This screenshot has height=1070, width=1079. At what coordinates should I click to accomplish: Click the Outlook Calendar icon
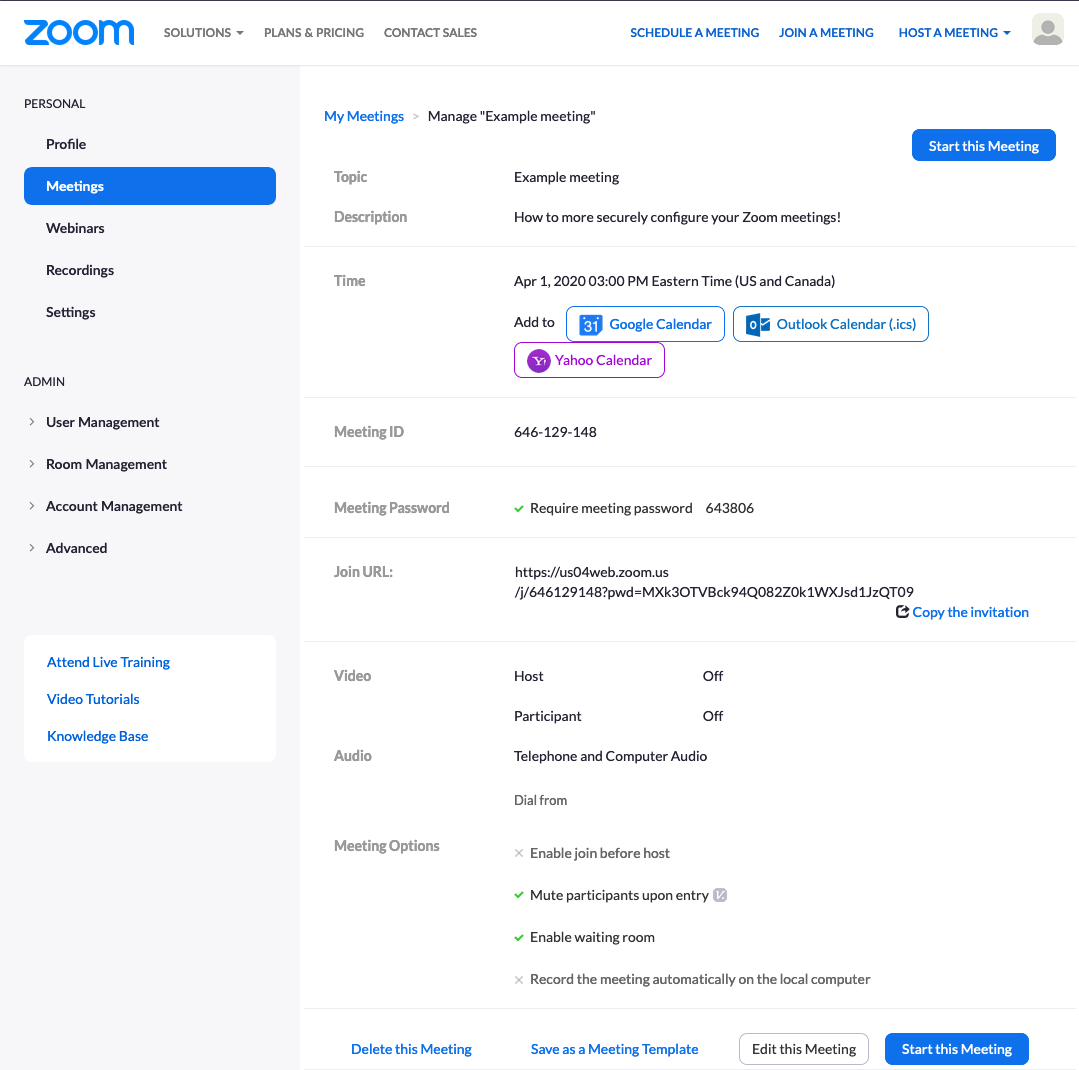click(x=758, y=324)
